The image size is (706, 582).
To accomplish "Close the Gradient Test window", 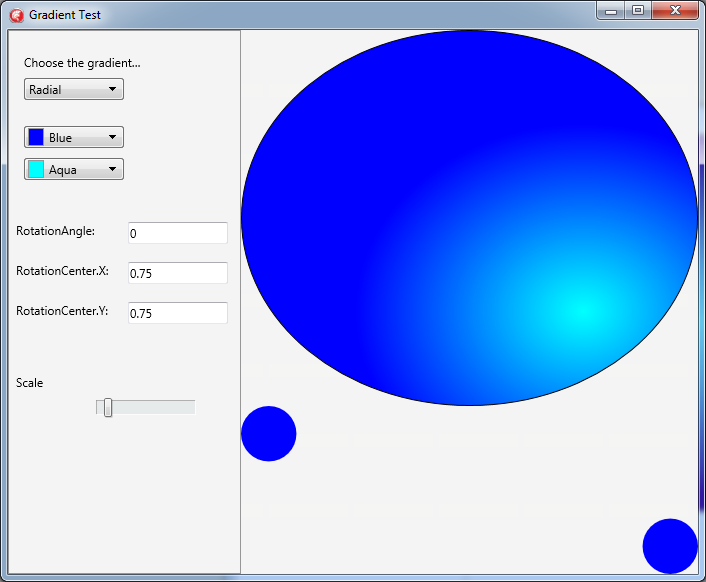I will [x=674, y=11].
